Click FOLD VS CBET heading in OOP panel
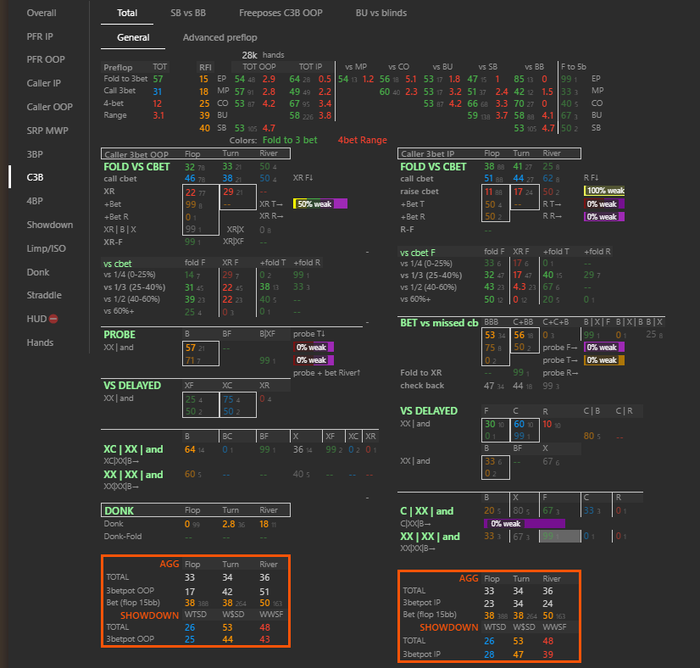 coord(137,167)
